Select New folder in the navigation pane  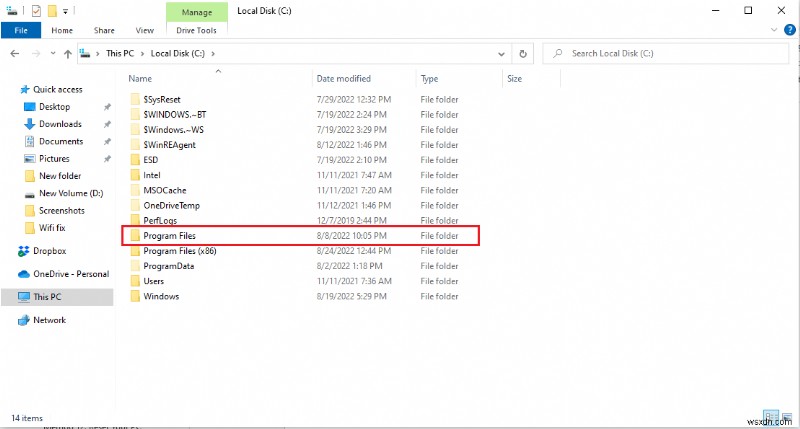[60, 176]
